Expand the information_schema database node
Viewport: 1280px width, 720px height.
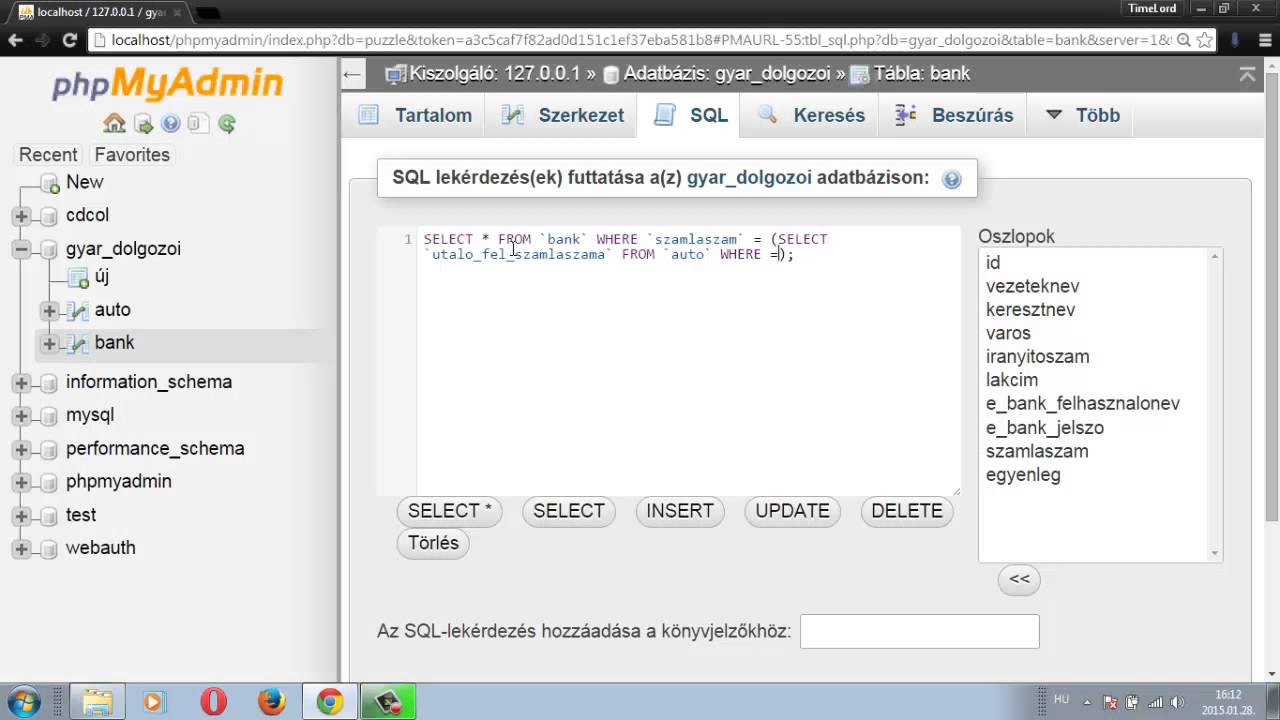point(21,383)
